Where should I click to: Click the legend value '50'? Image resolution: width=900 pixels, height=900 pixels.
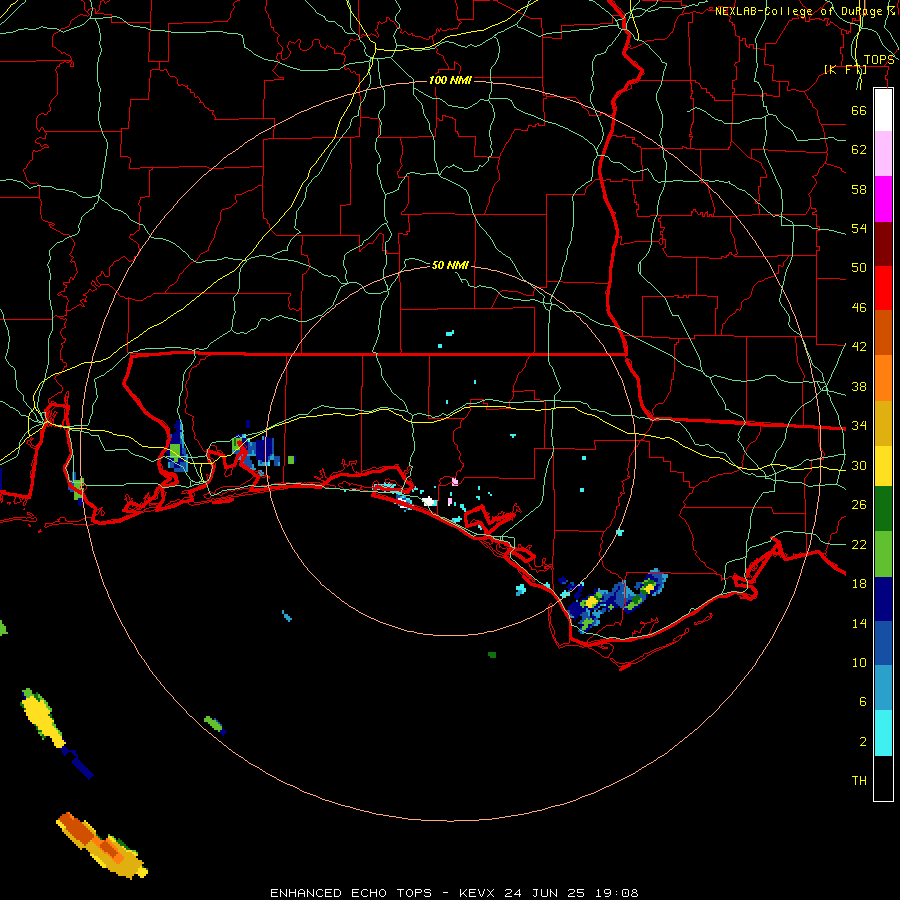(x=859, y=268)
